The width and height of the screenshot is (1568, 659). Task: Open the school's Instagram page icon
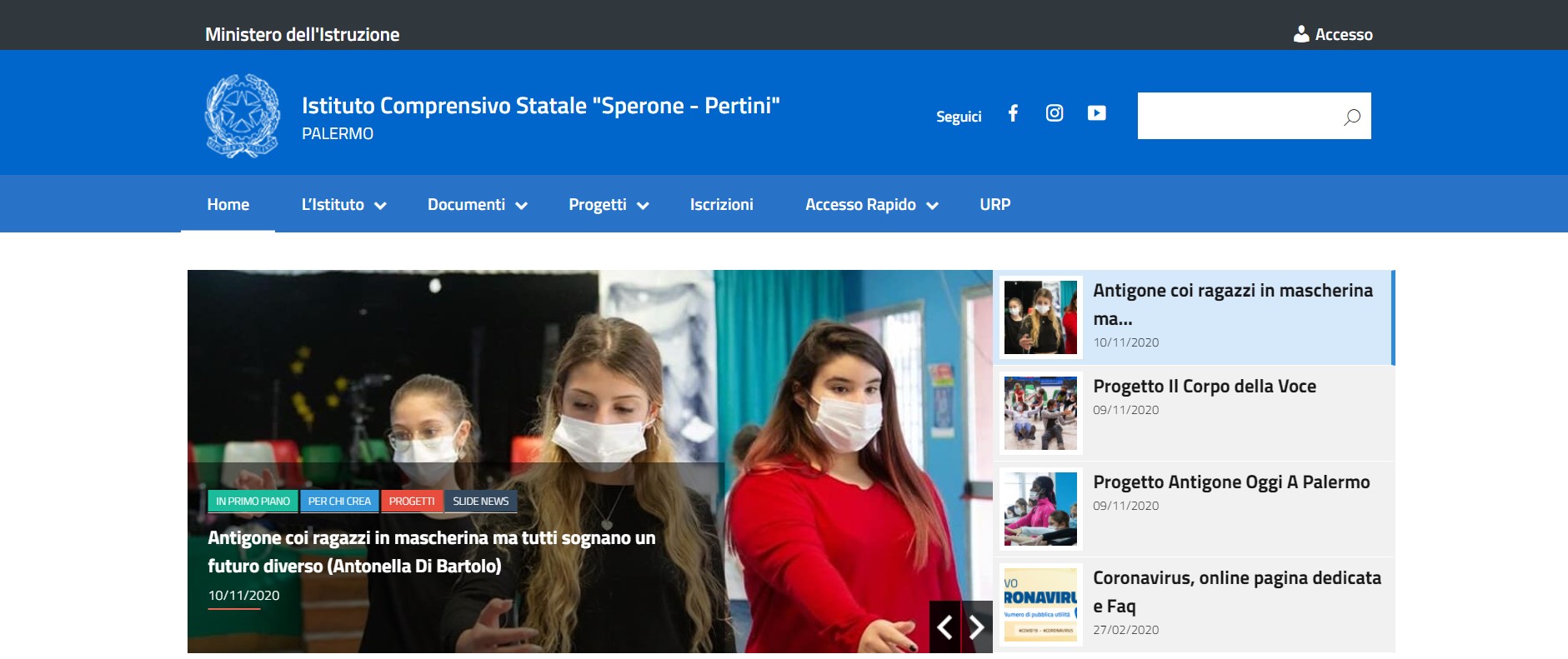[x=1055, y=113]
